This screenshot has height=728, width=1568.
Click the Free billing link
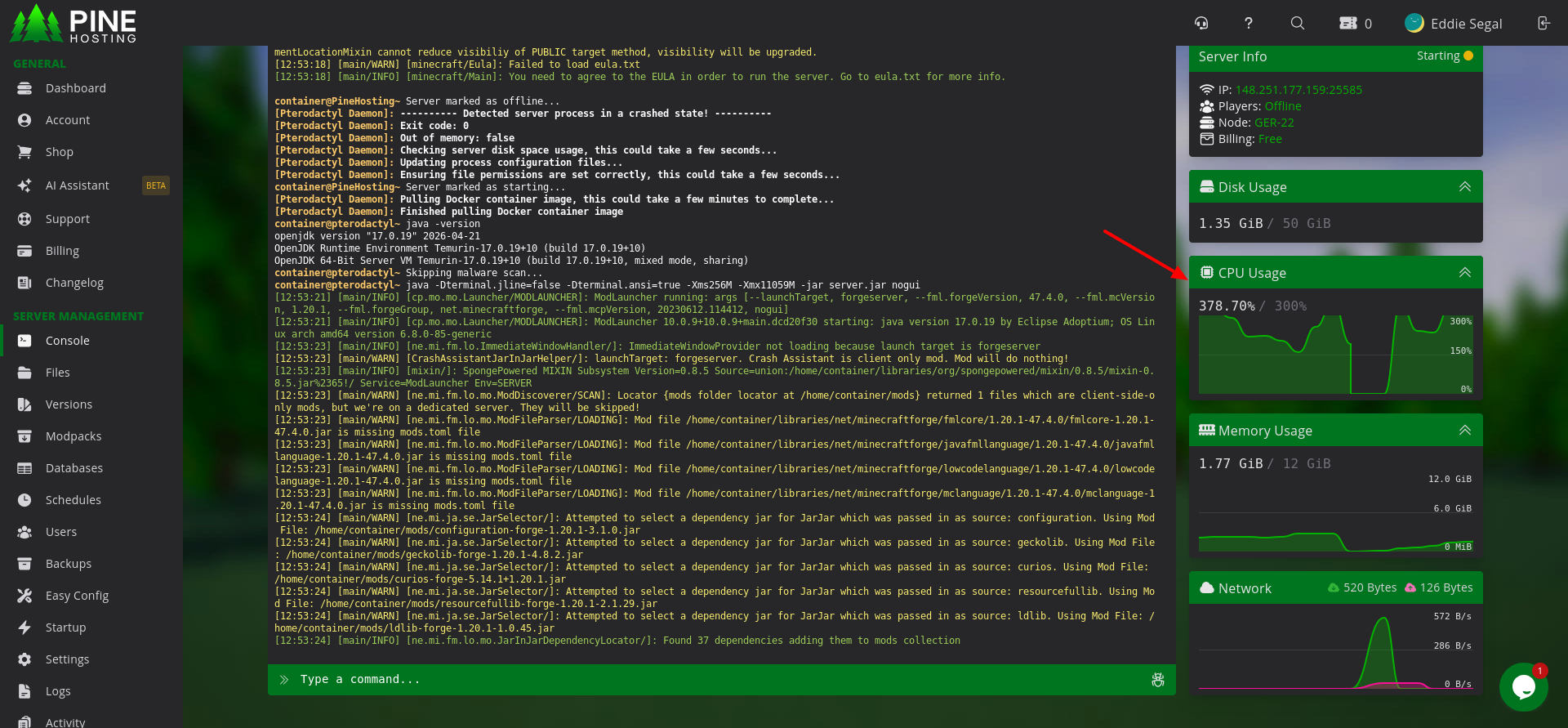click(x=1270, y=139)
